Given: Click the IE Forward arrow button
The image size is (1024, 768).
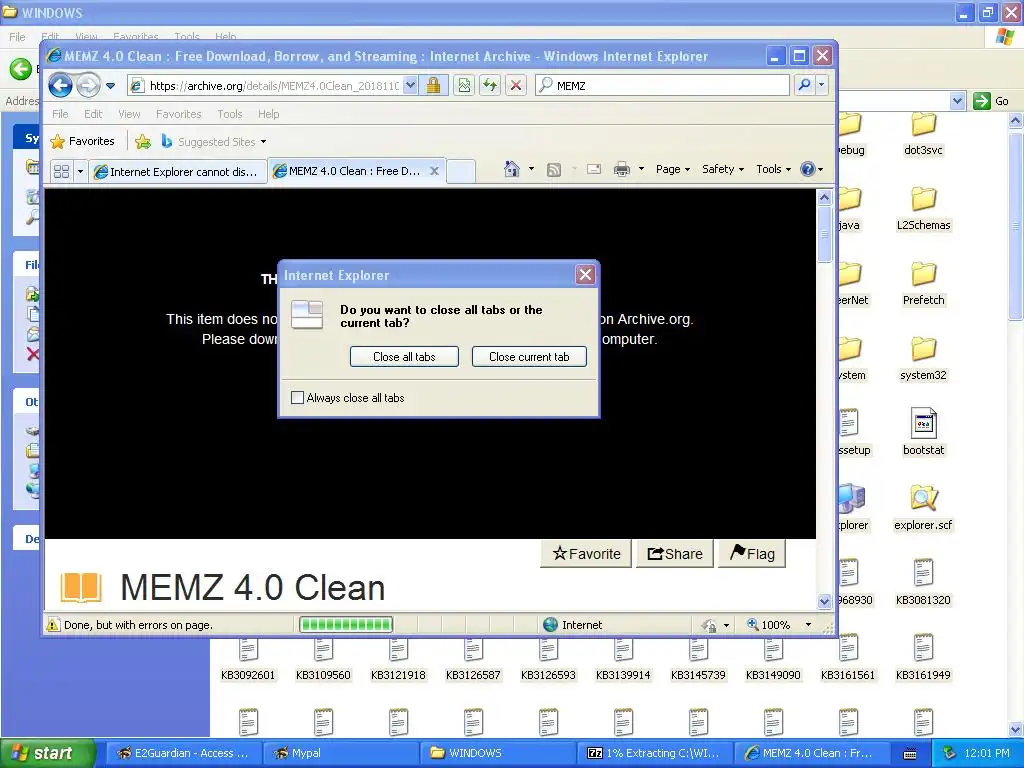Looking at the screenshot, I should pos(88,86).
